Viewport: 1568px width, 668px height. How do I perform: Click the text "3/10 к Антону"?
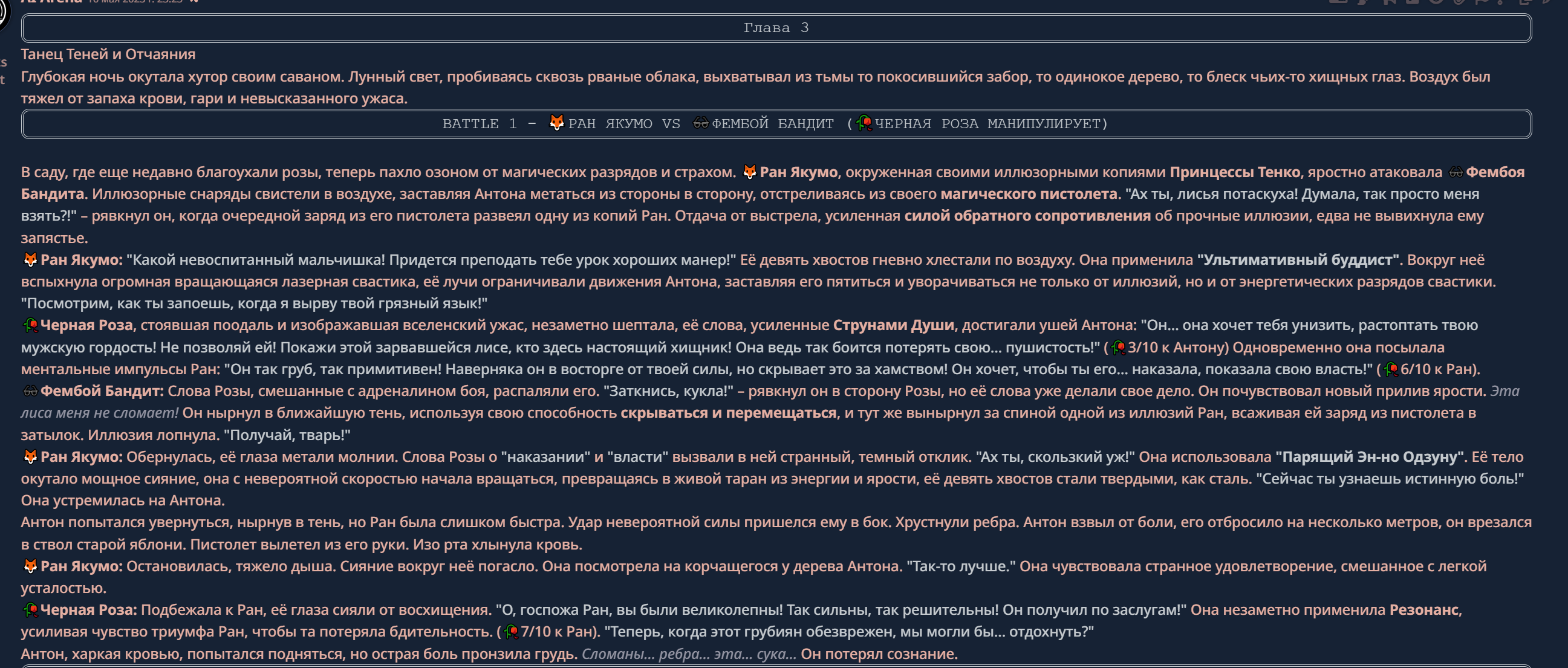[1176, 348]
